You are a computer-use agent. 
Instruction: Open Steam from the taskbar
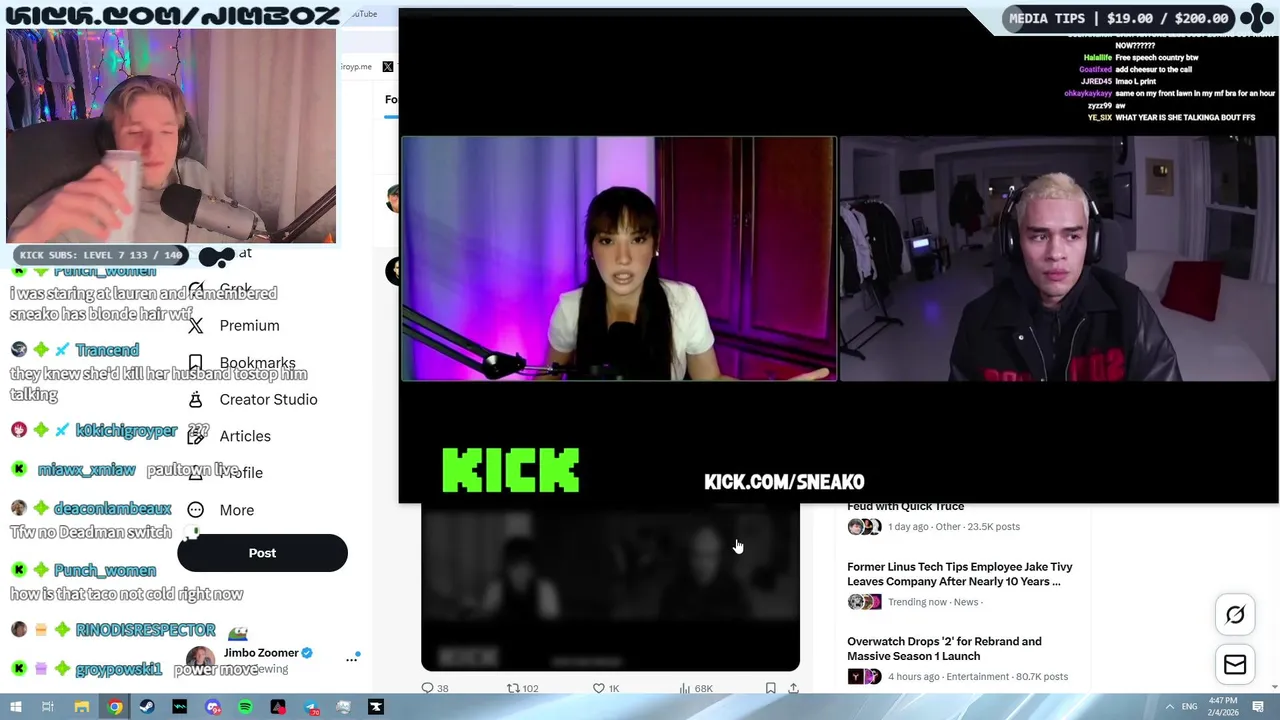click(x=147, y=707)
